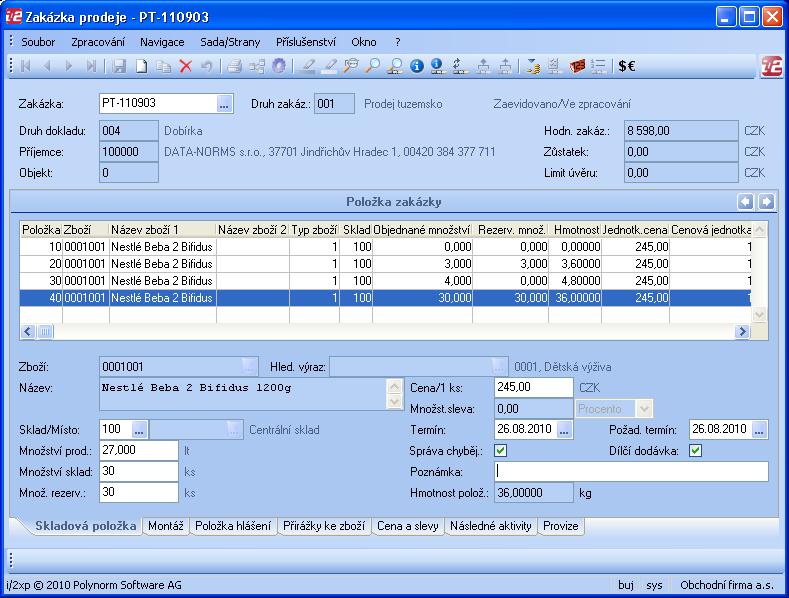Viewport: 789px width, 598px height.
Task: Open Sklad/Místo 100 lookup button
Action: tap(139, 429)
